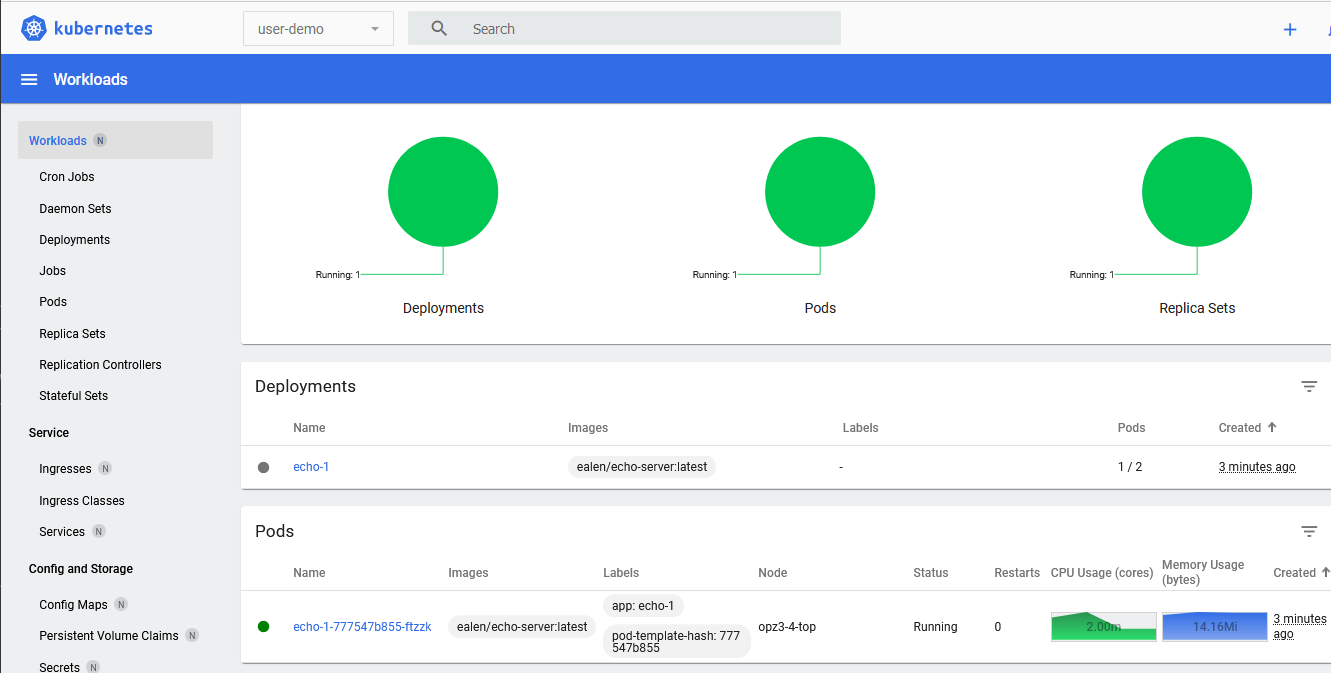Open the Pods filter icon

1309,532
